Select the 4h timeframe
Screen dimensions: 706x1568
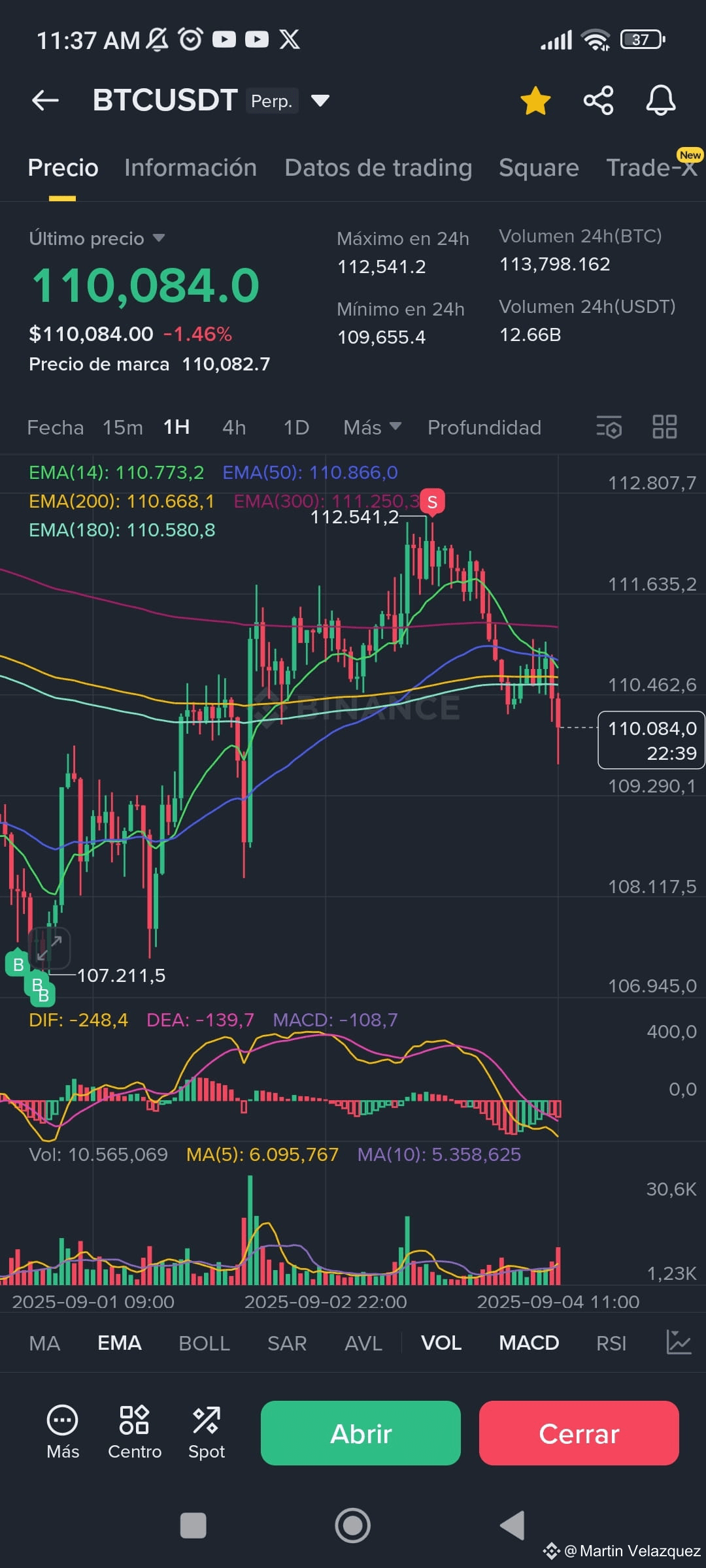click(x=234, y=427)
